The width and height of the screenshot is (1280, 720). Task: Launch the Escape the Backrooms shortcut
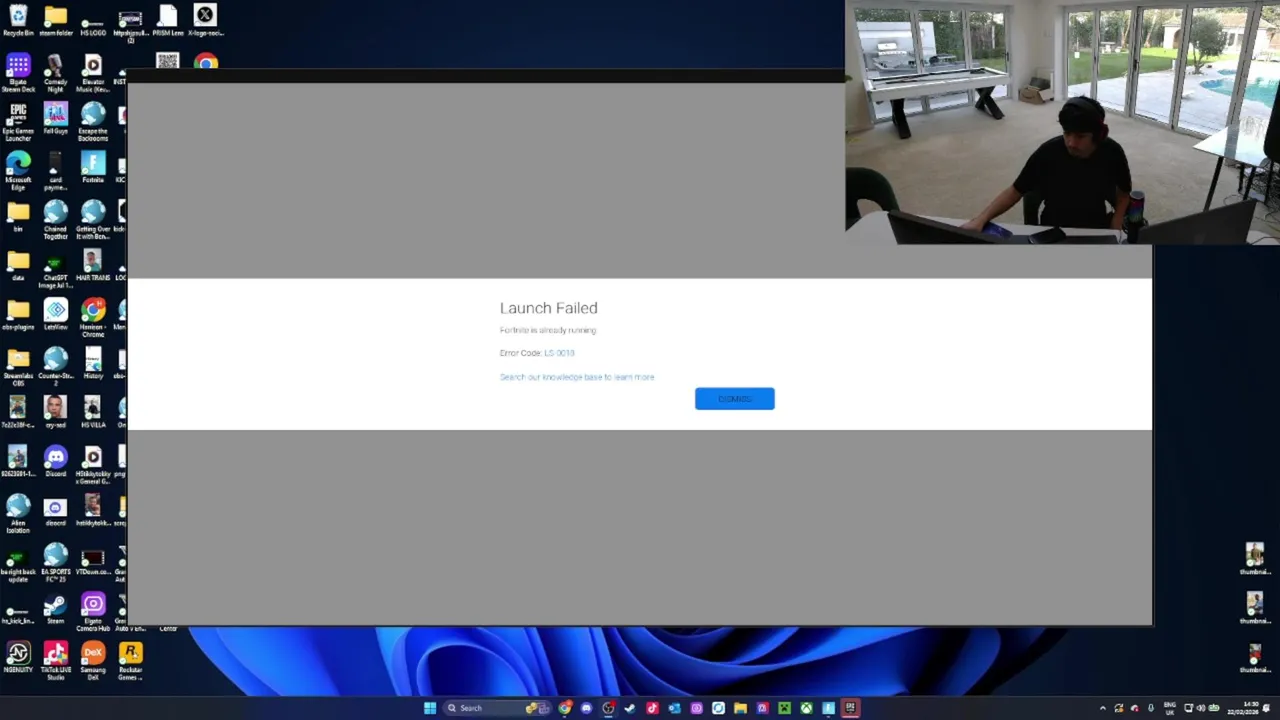[x=93, y=123]
